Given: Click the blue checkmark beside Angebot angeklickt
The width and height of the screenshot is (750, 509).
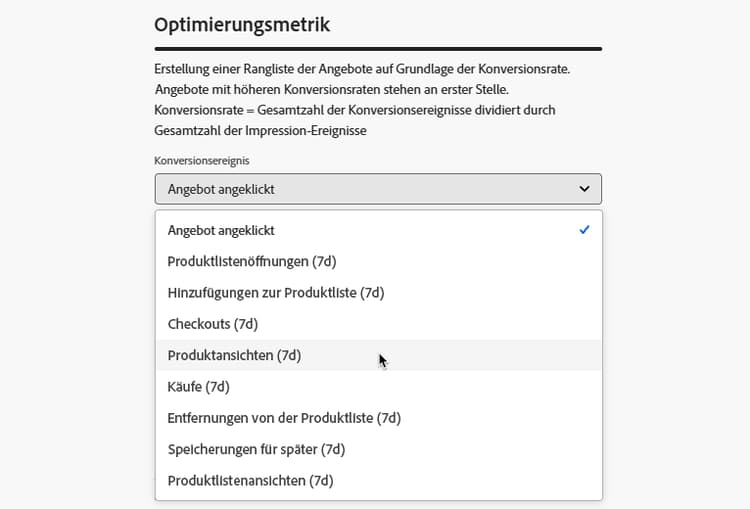Looking at the screenshot, I should pos(584,230).
